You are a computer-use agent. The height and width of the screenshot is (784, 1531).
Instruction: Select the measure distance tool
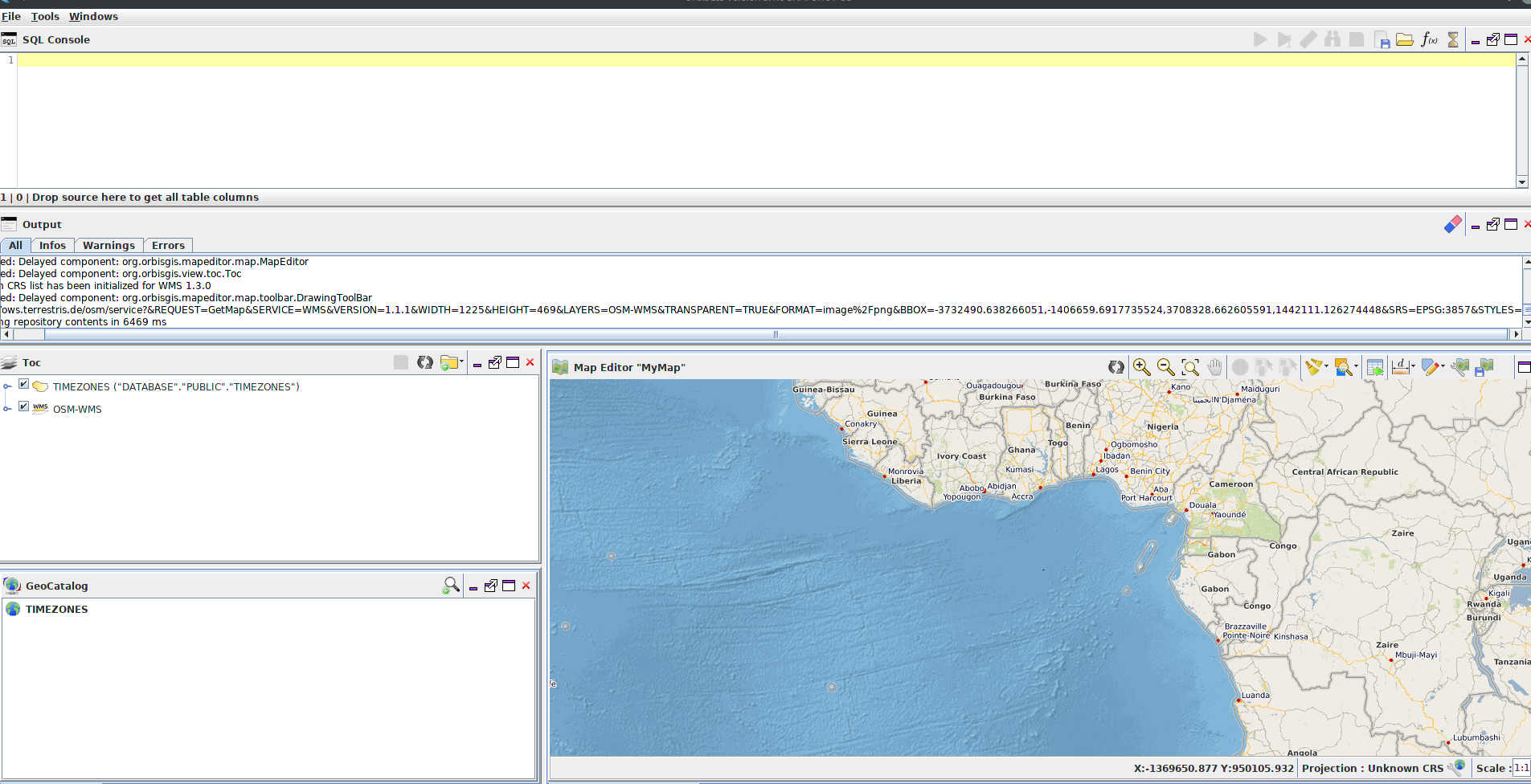point(1402,368)
